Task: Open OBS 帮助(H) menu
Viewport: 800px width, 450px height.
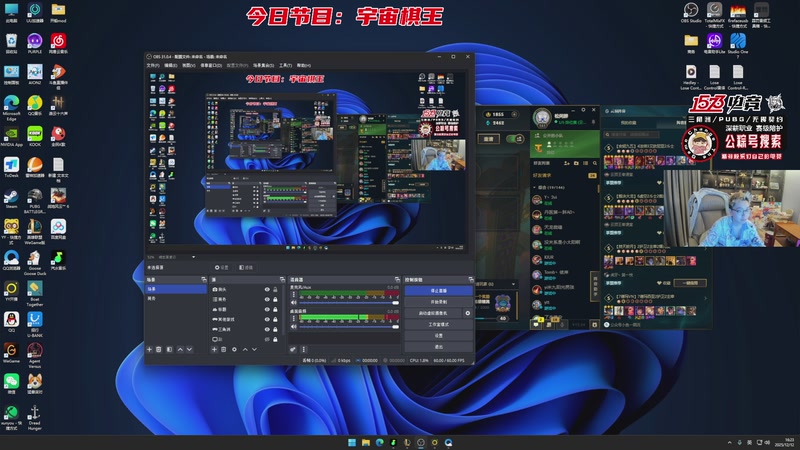Action: pyautogui.click(x=304, y=65)
